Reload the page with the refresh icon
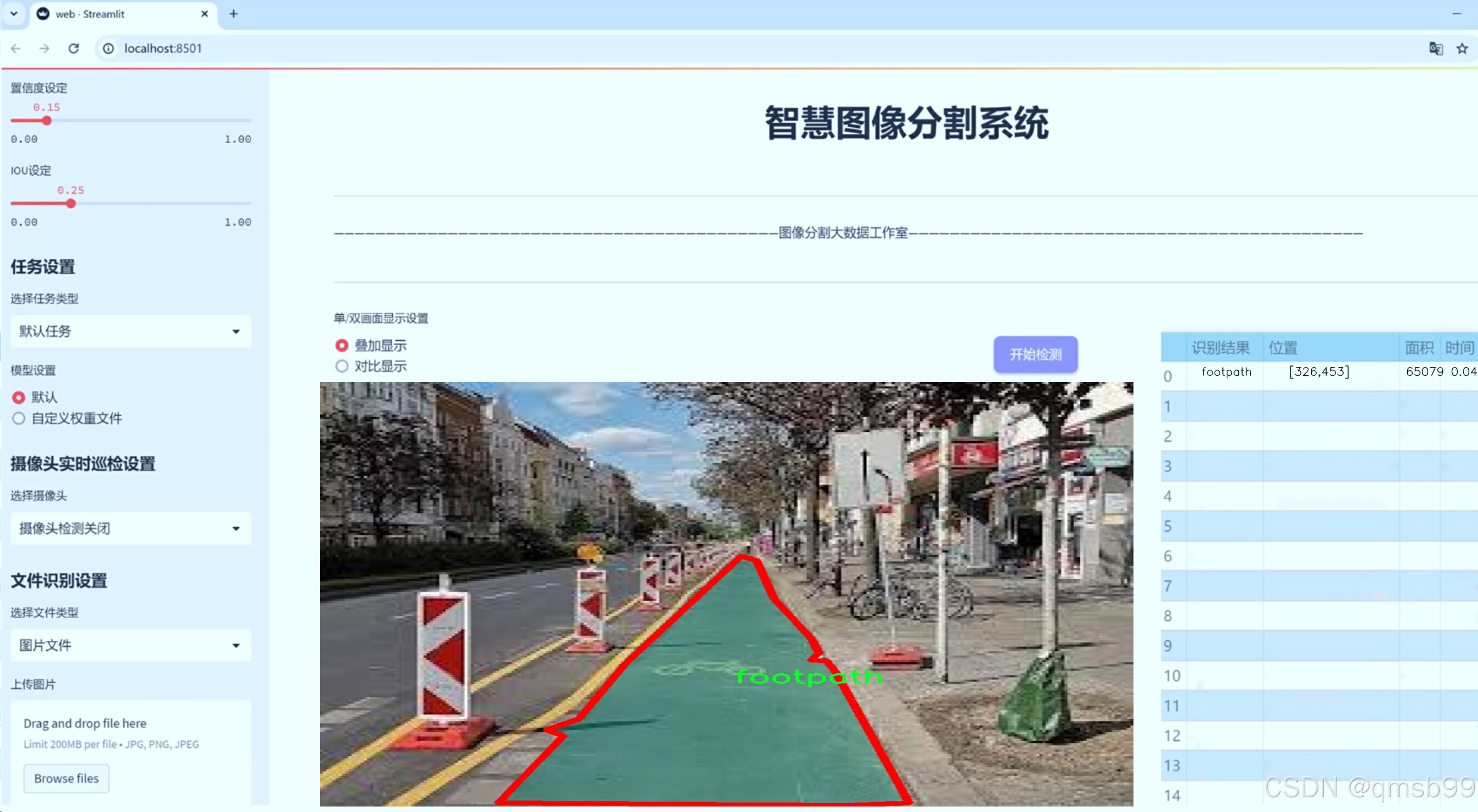The width and height of the screenshot is (1478, 812). pyautogui.click(x=74, y=48)
